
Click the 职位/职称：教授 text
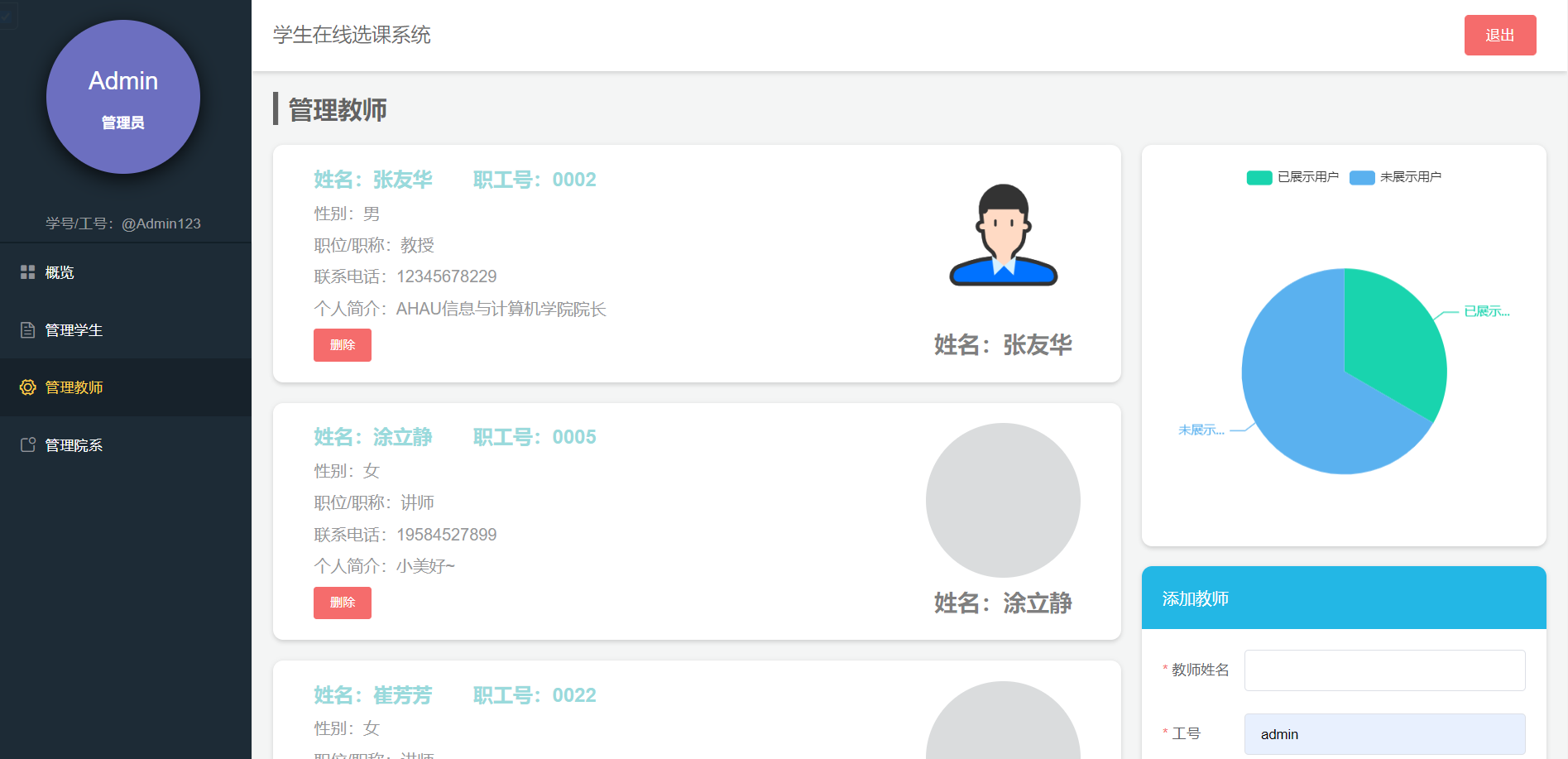click(x=374, y=245)
